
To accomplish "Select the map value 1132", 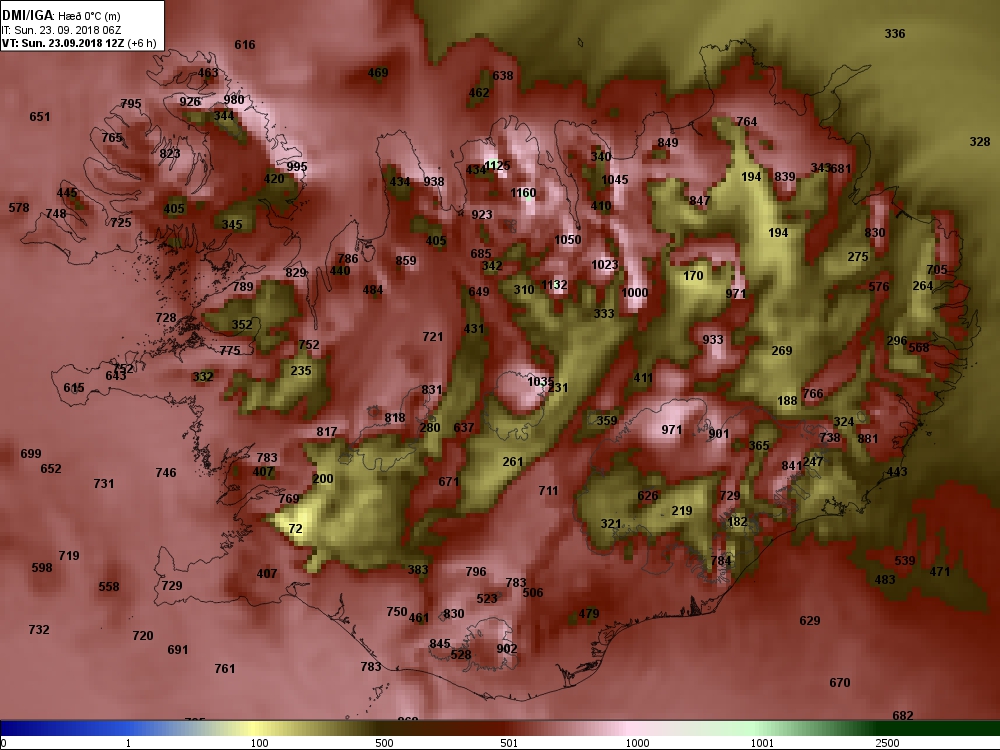I will (x=554, y=284).
